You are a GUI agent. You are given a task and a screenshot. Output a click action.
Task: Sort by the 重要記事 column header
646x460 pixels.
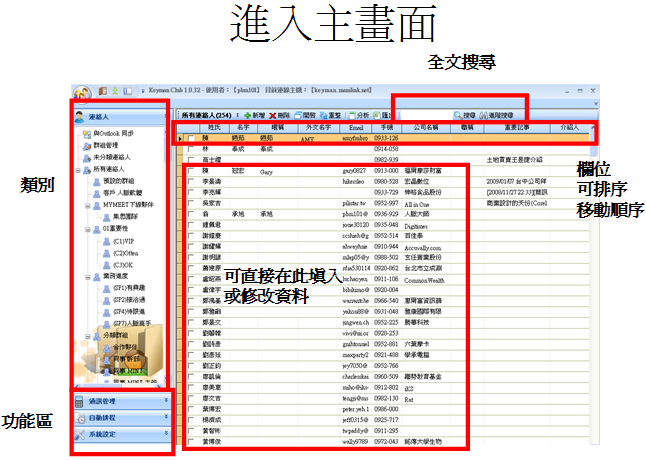pos(517,128)
